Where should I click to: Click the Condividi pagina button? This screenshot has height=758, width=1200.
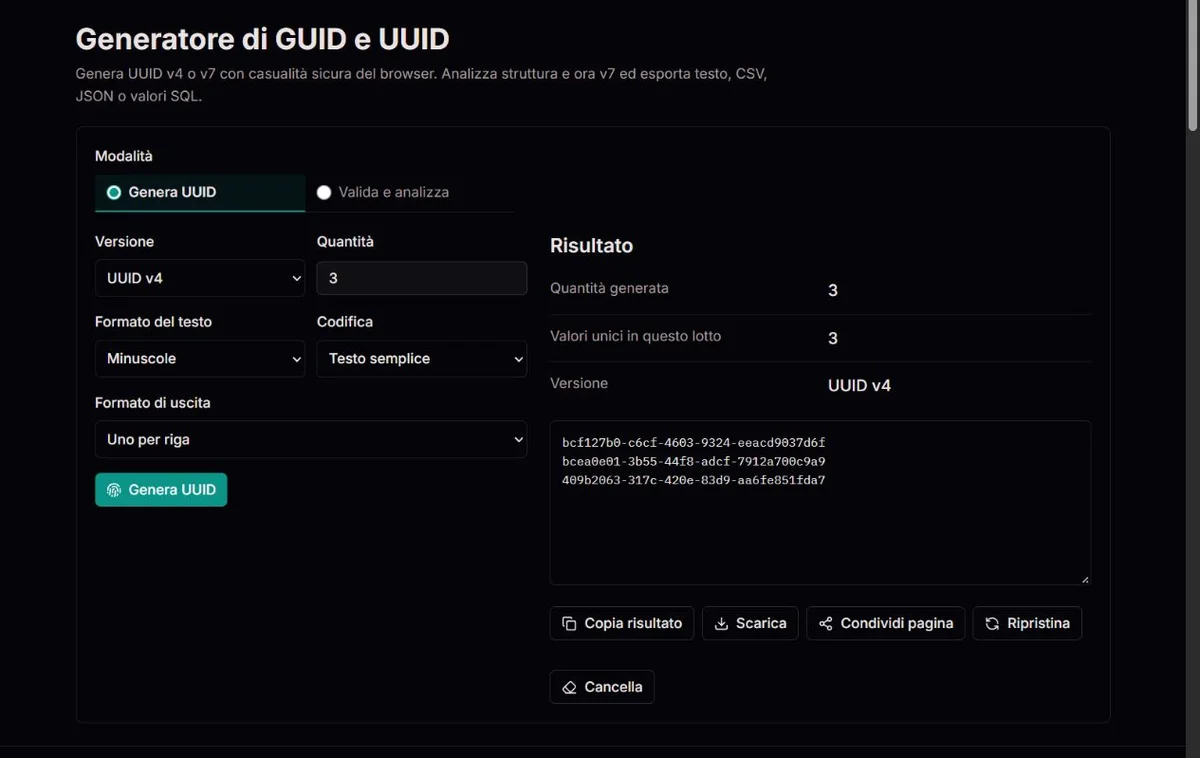[886, 623]
